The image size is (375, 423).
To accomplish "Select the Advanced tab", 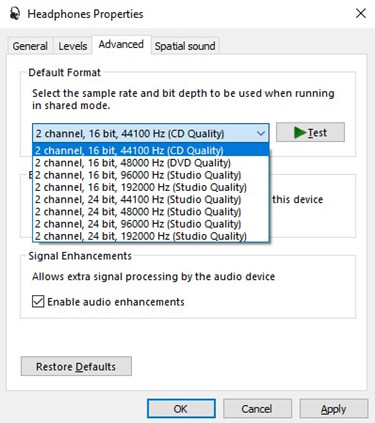I will point(121,44).
